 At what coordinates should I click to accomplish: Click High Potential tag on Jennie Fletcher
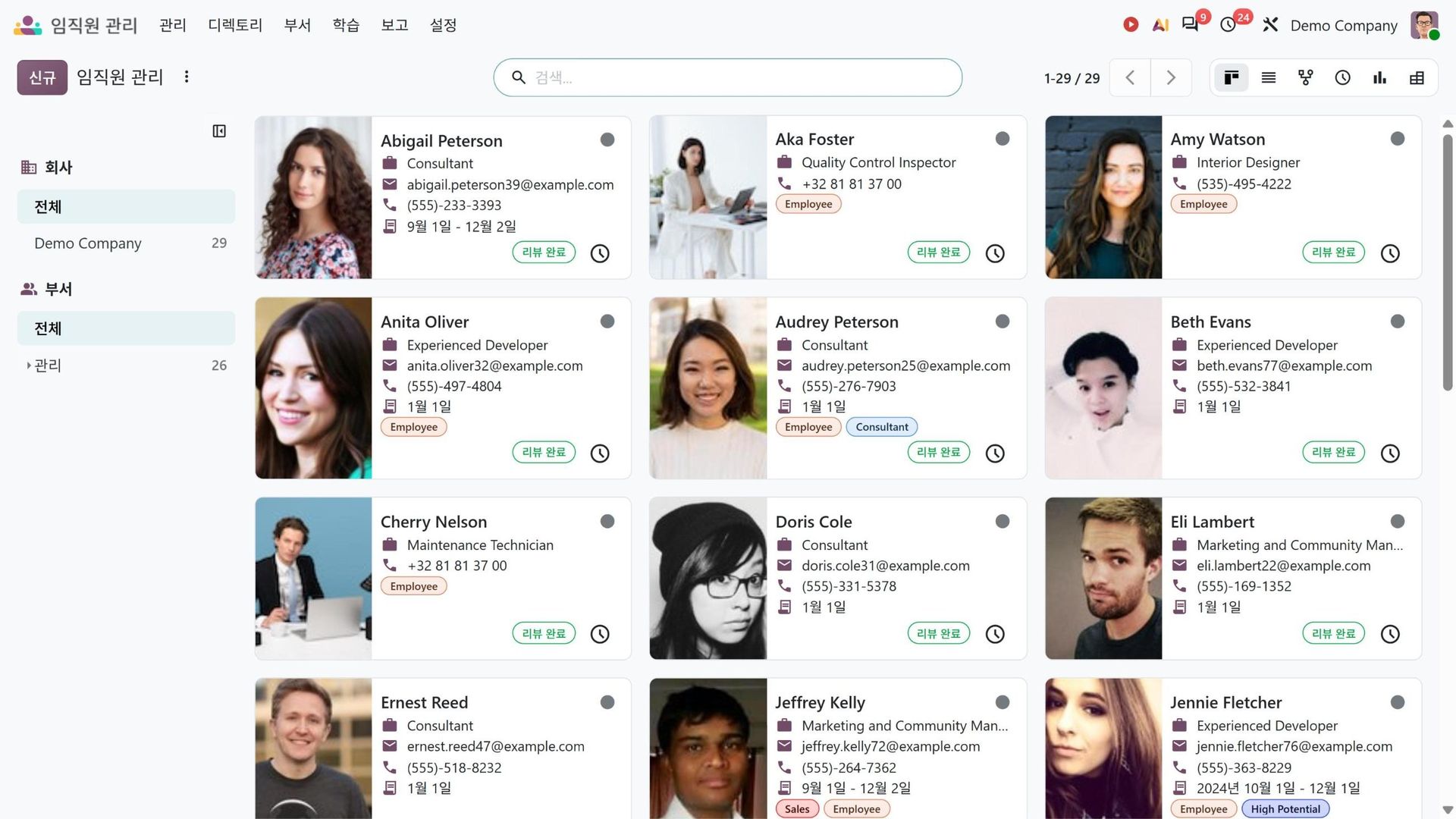1285,809
